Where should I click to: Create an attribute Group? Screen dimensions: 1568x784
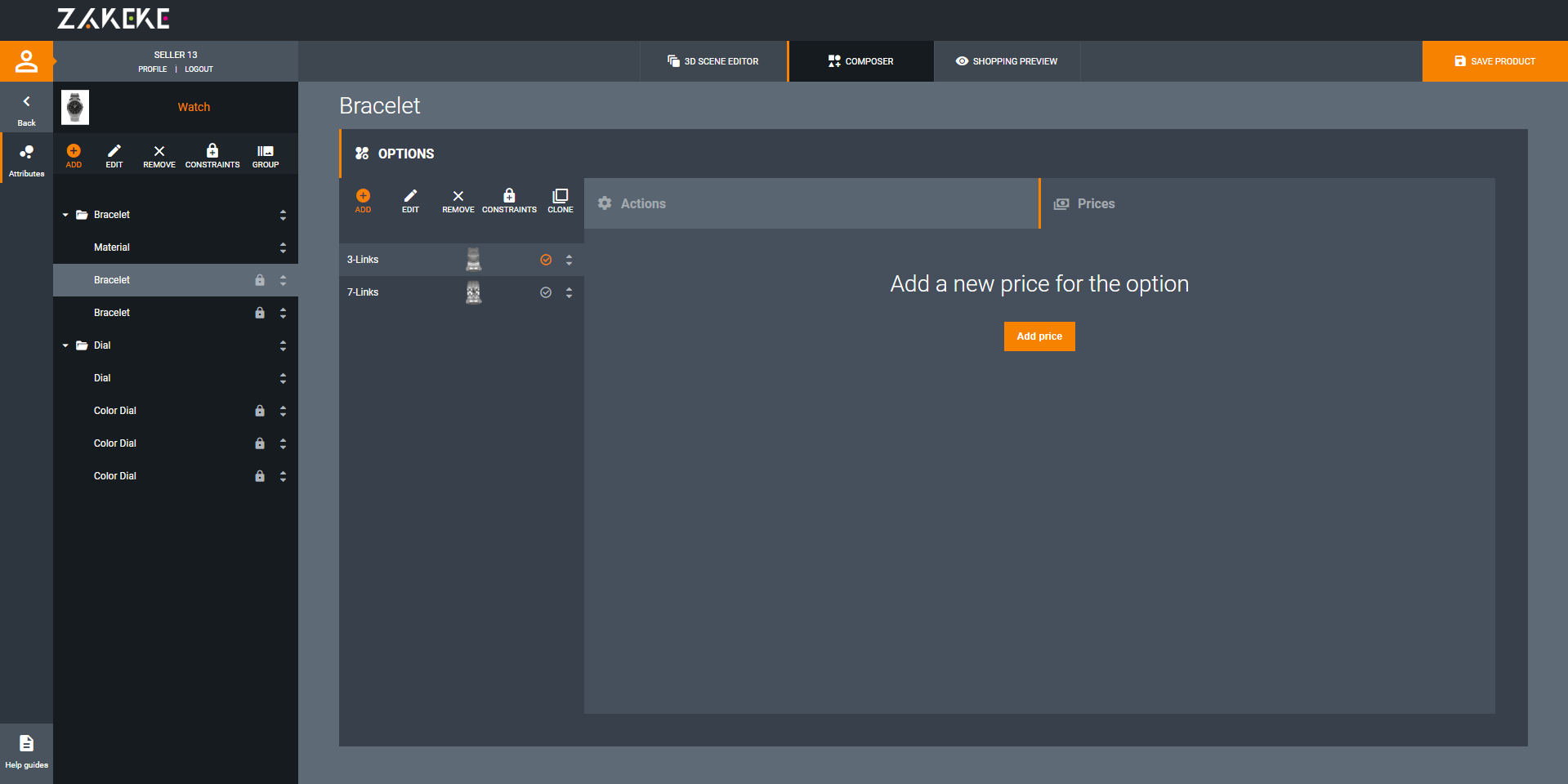pos(266,155)
